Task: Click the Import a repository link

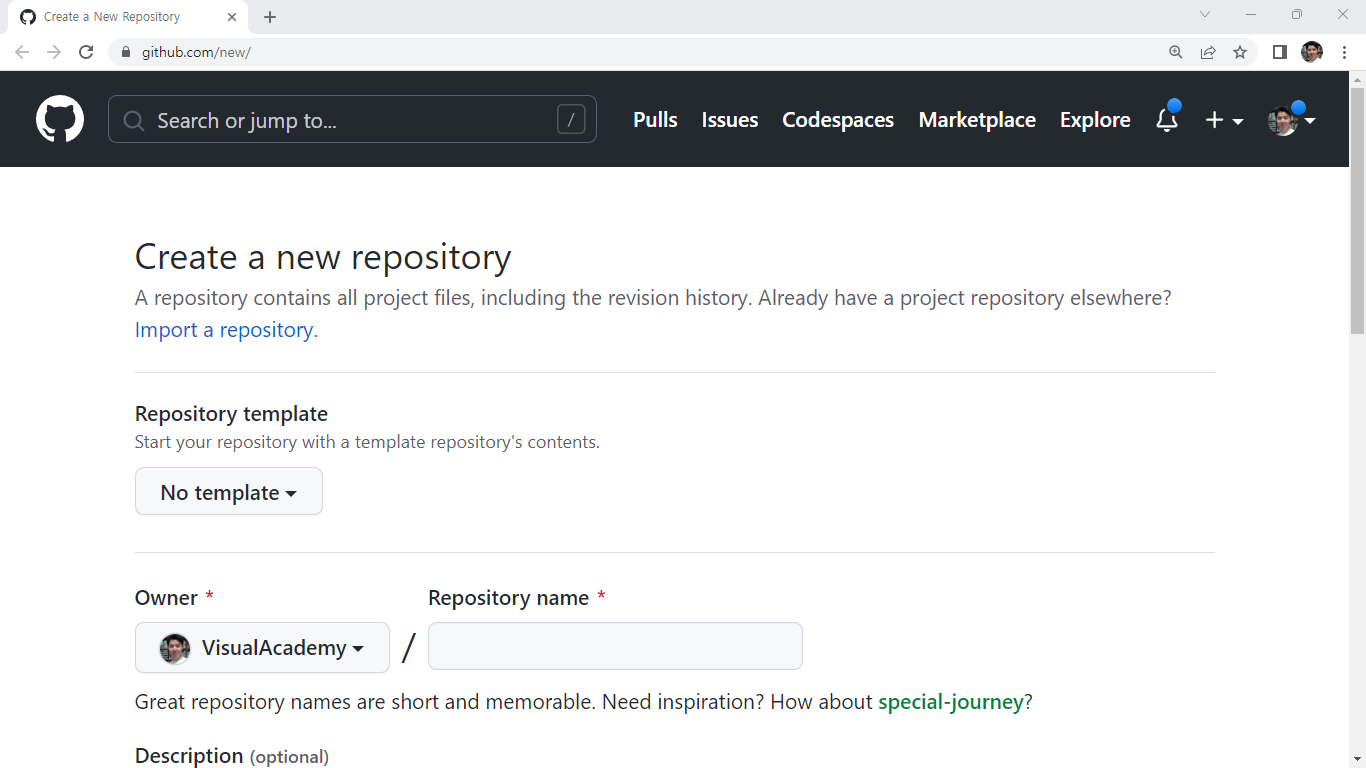Action: pos(223,330)
